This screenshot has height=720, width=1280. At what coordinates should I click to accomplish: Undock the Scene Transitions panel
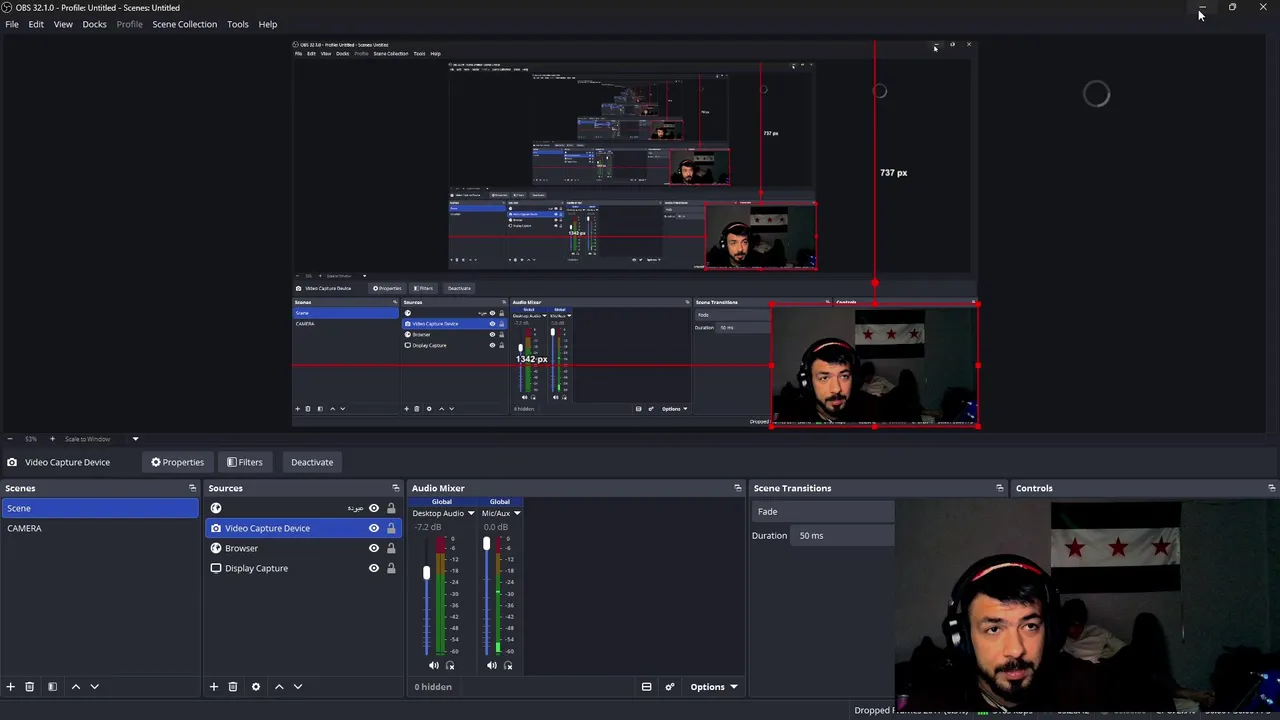pos(999,488)
